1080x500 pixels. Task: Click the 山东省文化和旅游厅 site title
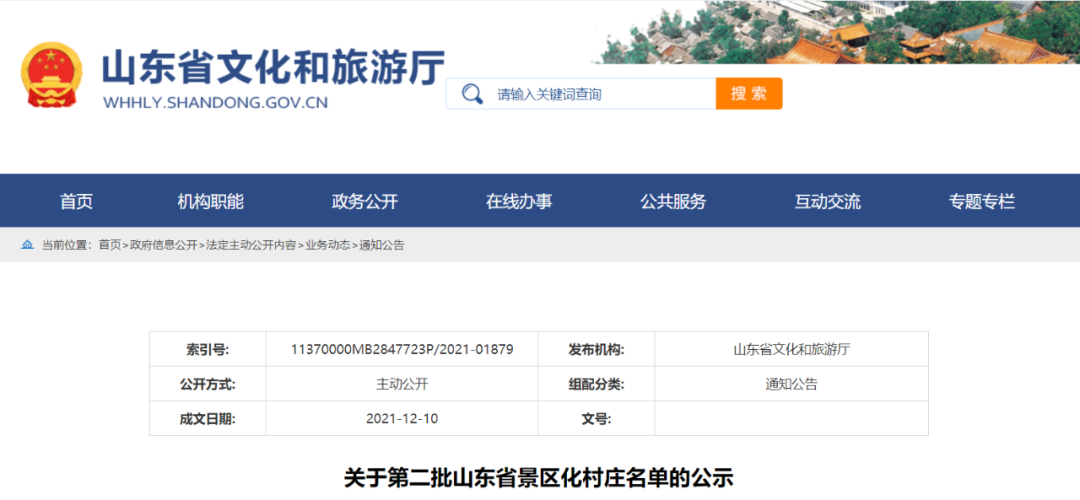coord(272,66)
